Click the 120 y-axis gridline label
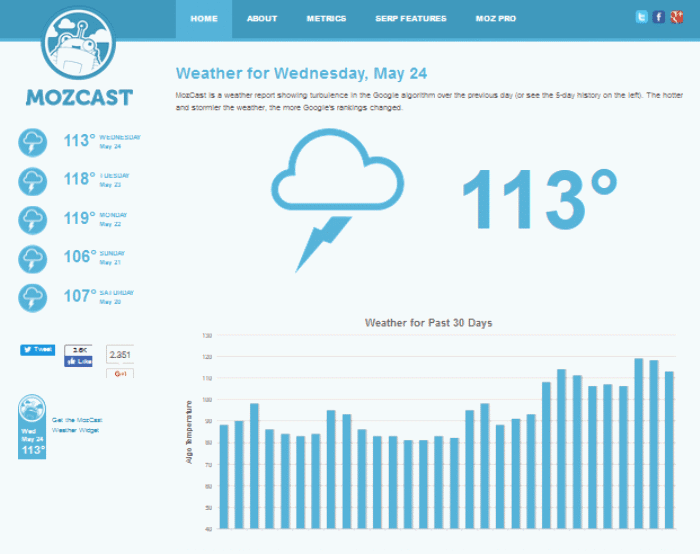 click(207, 357)
